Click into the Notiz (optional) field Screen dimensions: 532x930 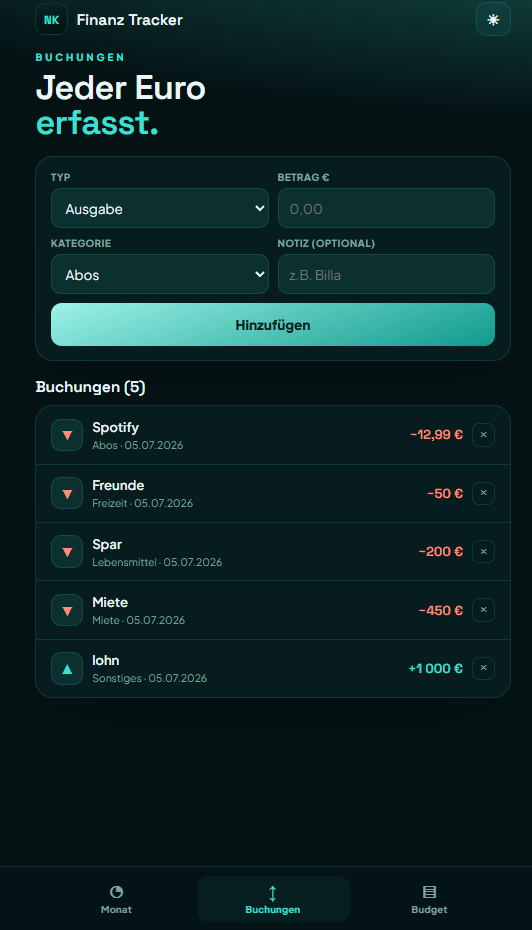[386, 274]
